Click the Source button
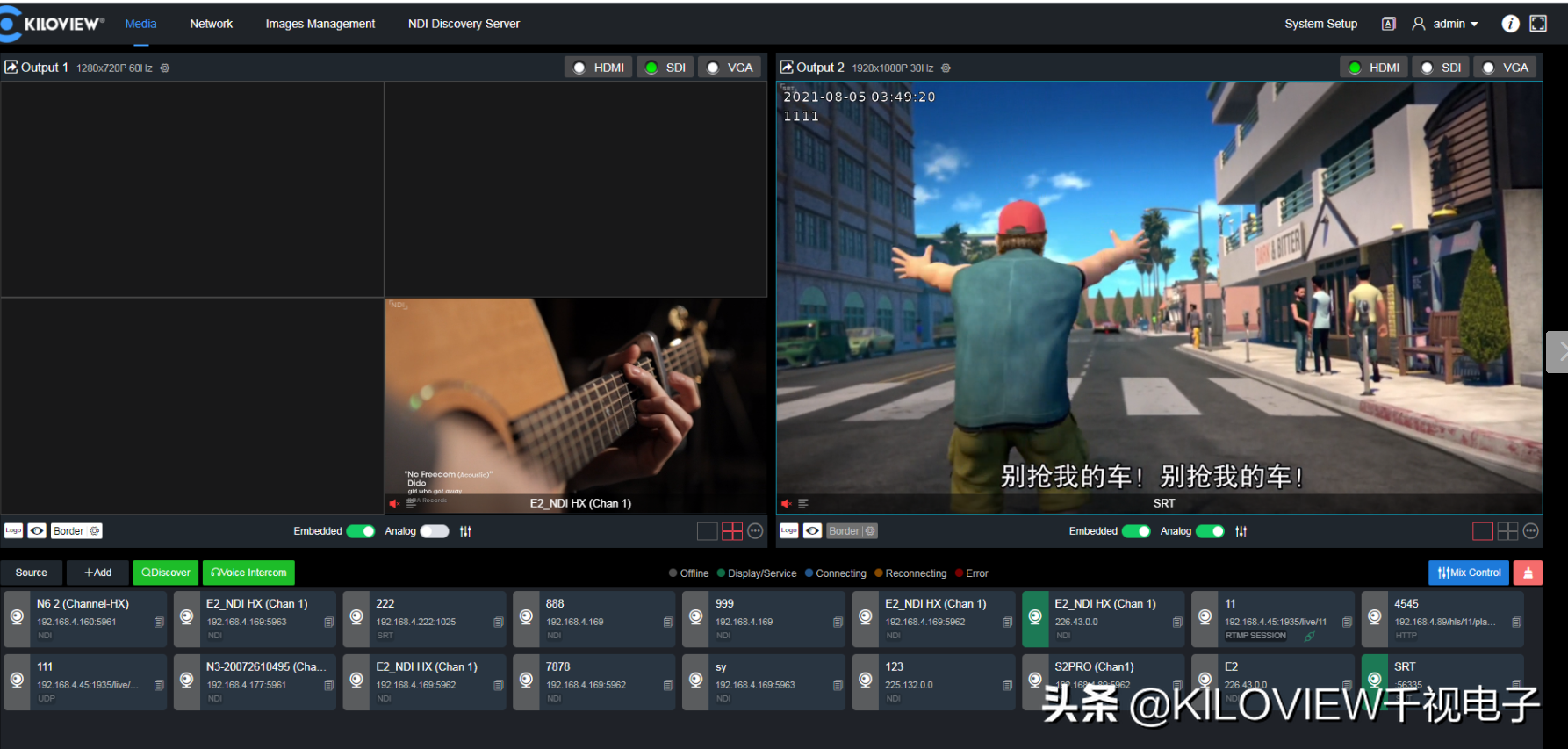Image resolution: width=1568 pixels, height=749 pixels. (x=32, y=573)
